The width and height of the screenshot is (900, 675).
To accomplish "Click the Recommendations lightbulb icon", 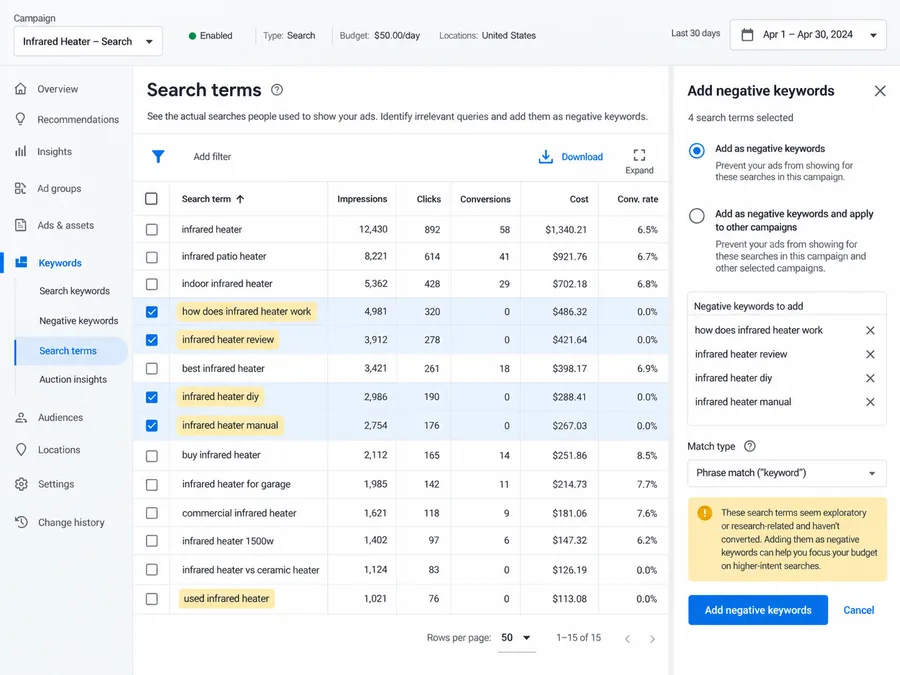I will 21,119.
